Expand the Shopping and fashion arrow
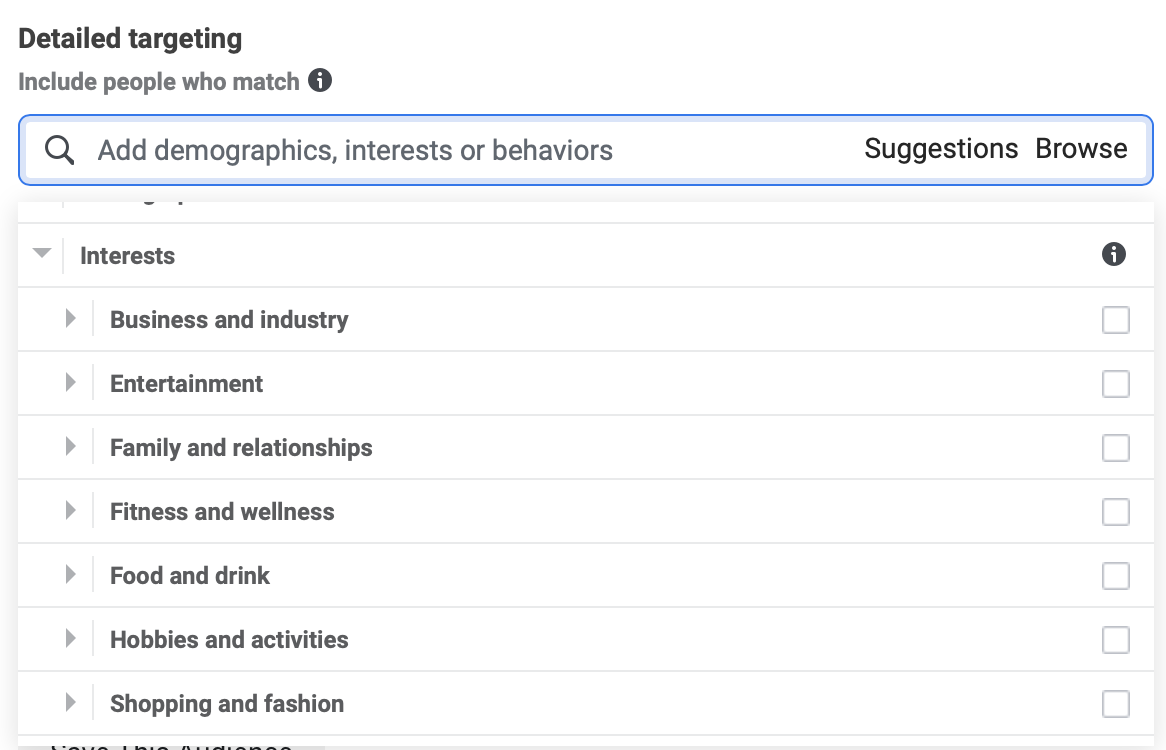 click(70, 703)
